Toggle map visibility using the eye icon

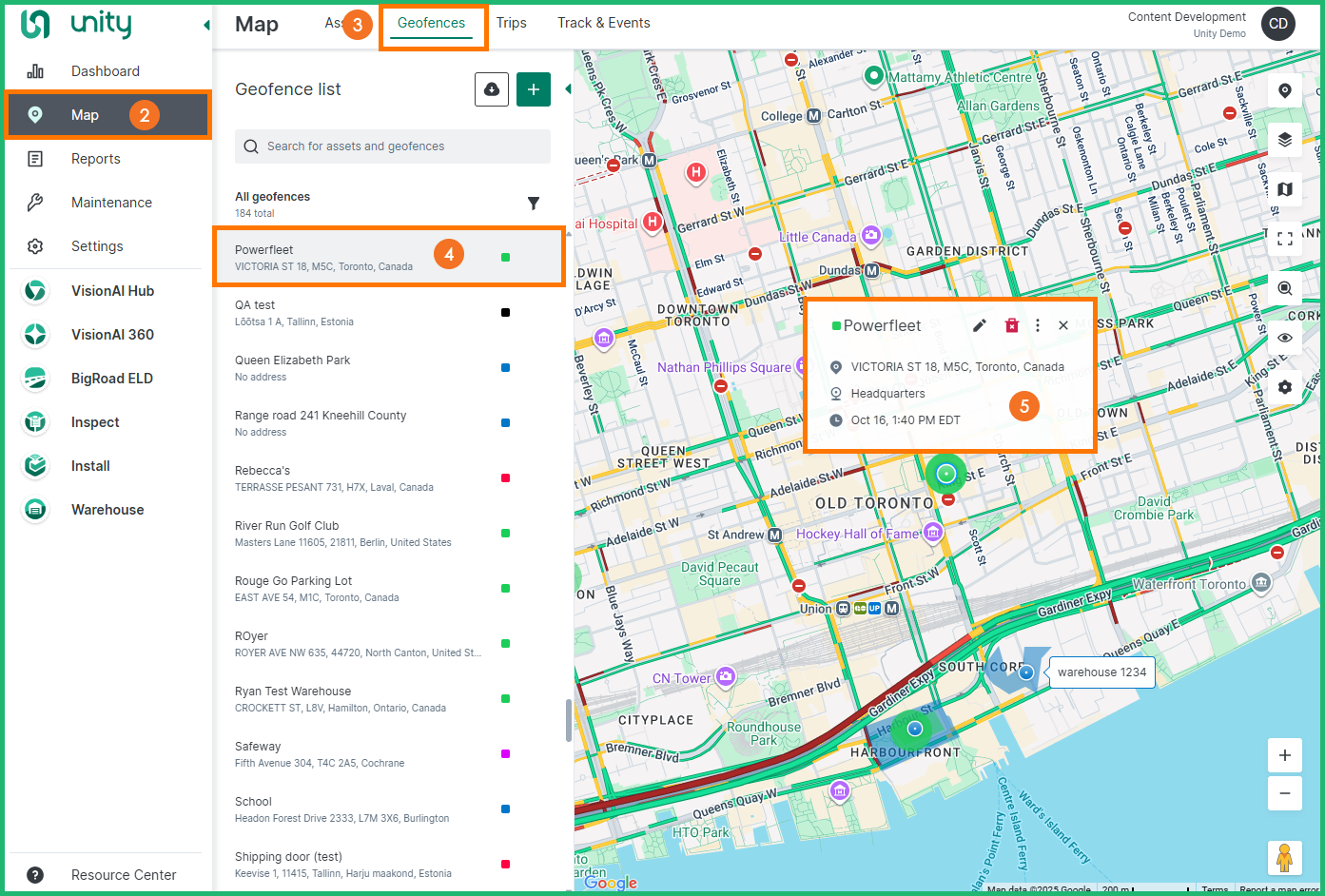click(x=1284, y=338)
